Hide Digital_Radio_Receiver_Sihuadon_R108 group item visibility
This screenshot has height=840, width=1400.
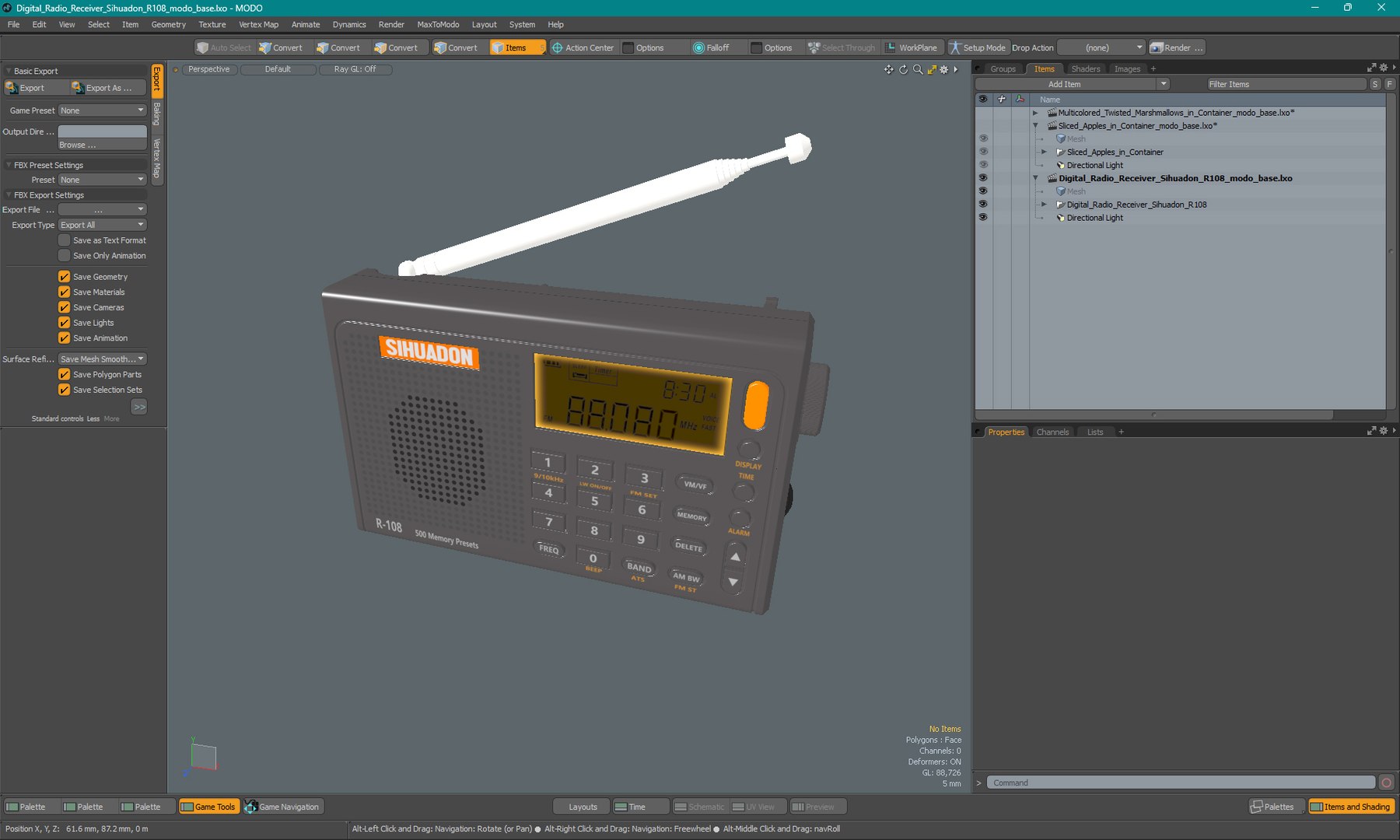pos(983,205)
